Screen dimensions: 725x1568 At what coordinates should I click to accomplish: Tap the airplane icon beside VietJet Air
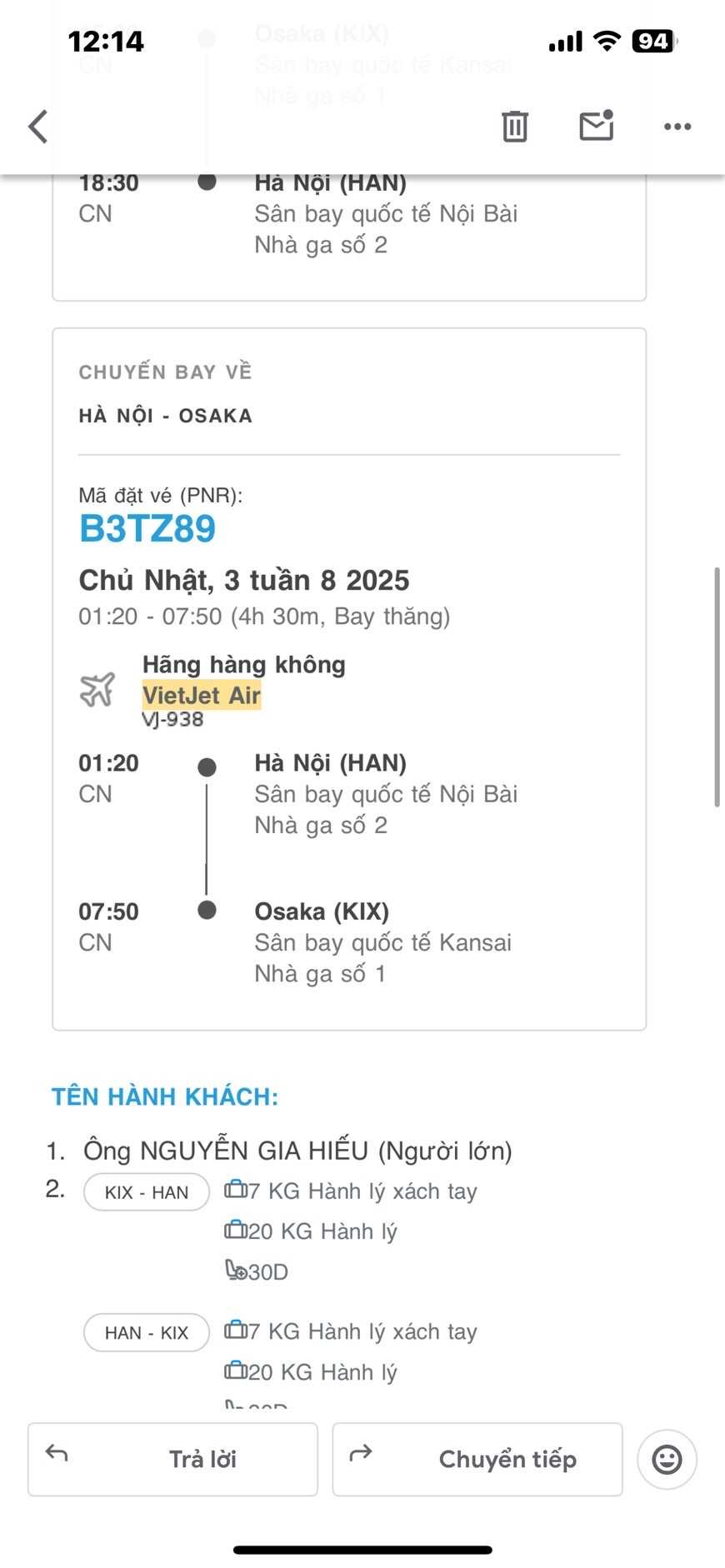97,690
